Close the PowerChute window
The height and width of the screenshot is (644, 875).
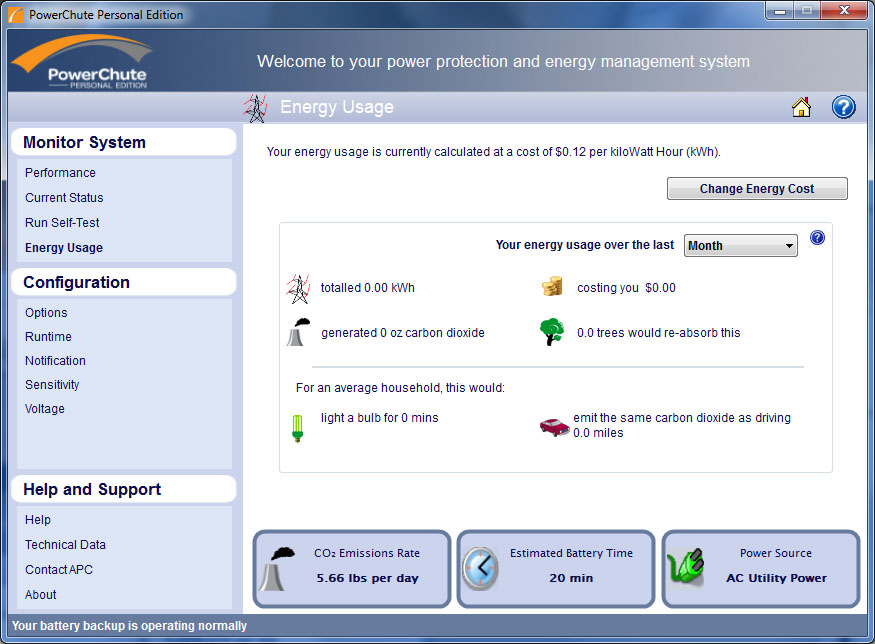(x=844, y=11)
